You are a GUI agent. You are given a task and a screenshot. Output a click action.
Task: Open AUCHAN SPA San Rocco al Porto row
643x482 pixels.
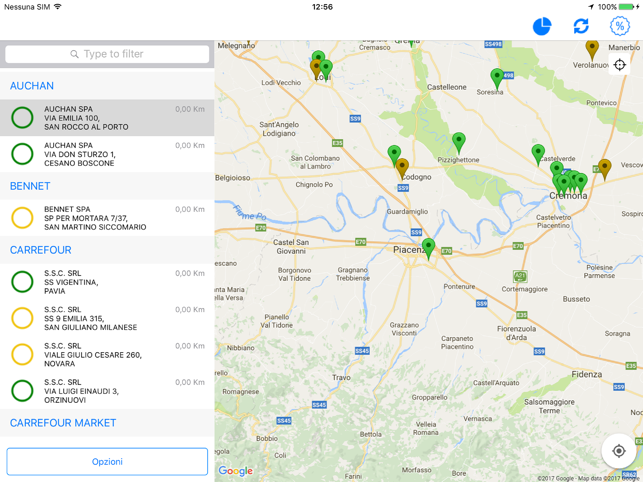point(107,118)
